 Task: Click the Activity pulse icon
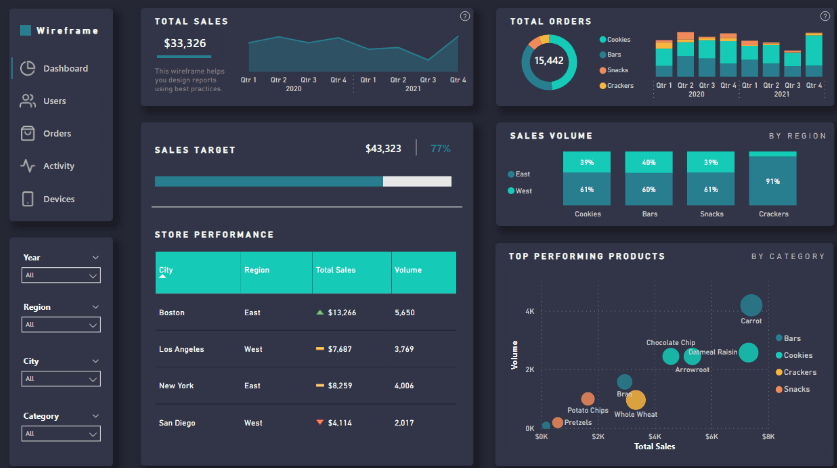28,166
